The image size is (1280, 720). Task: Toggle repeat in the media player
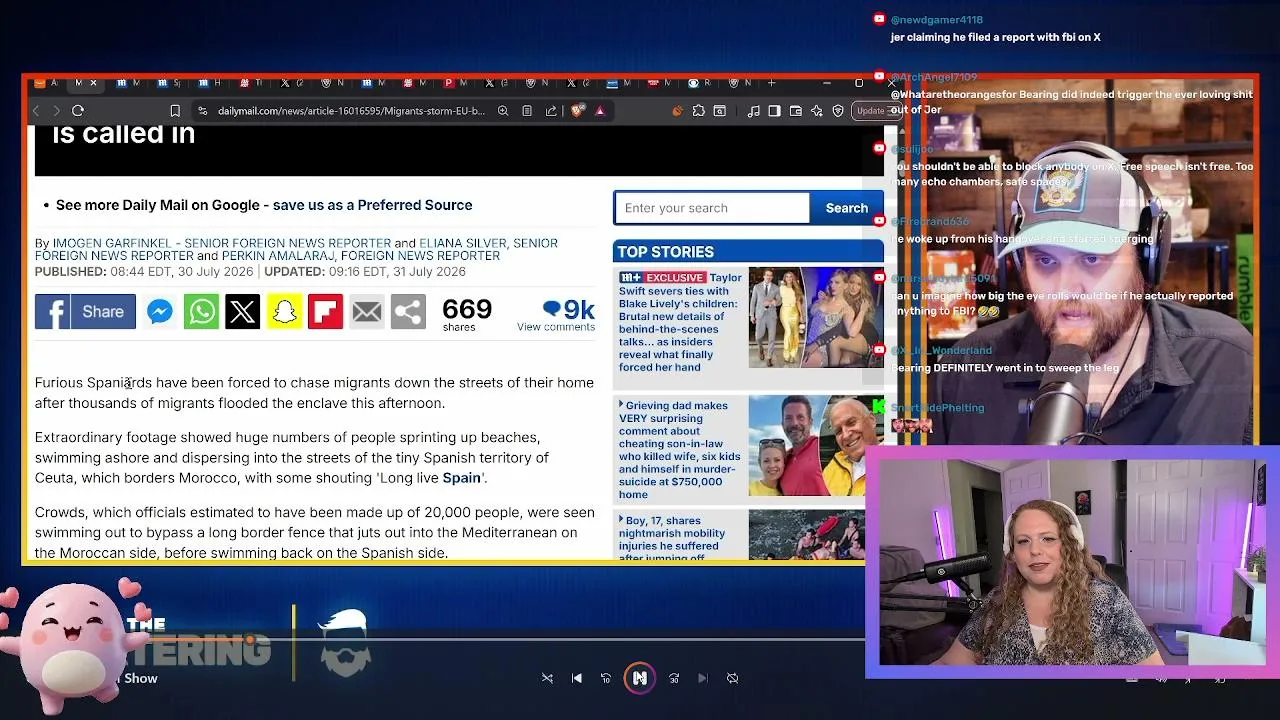coord(733,678)
